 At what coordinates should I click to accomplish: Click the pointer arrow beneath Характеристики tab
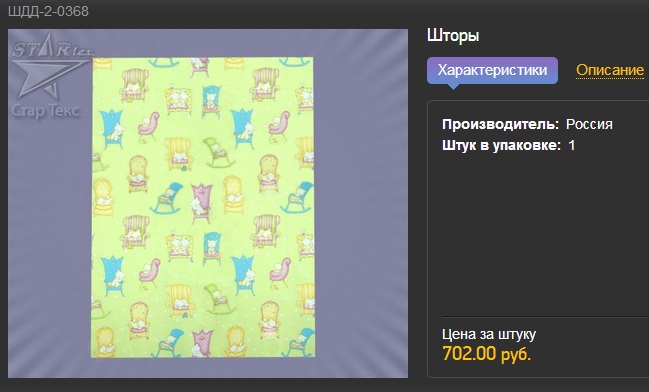[453, 87]
